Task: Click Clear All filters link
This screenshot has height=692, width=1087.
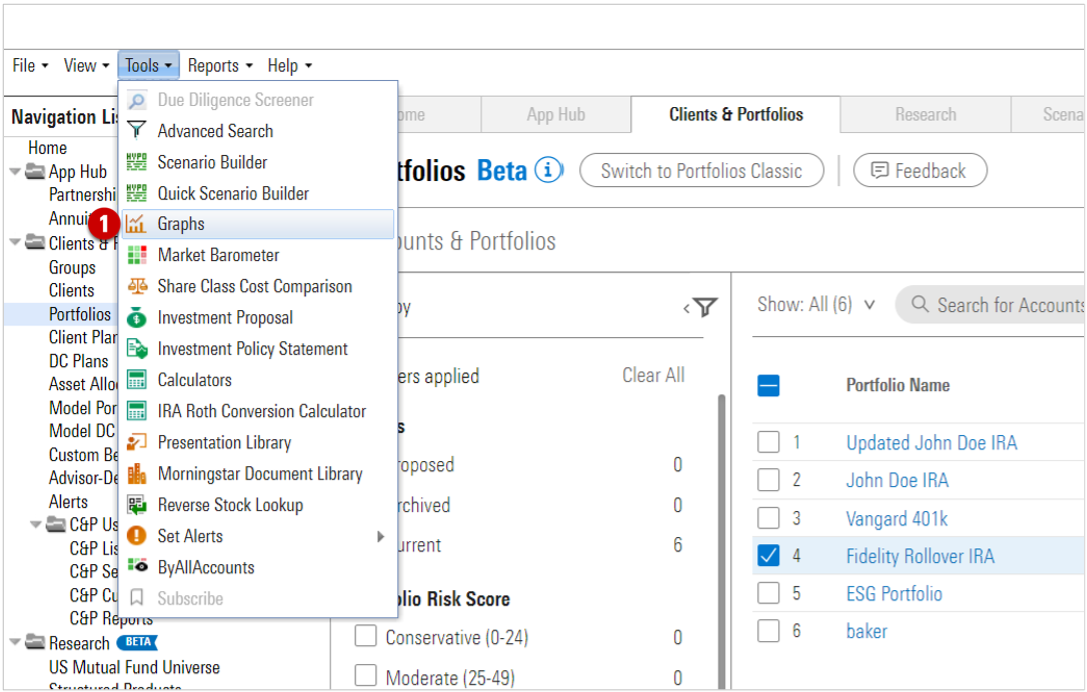Action: pyautogui.click(x=653, y=375)
